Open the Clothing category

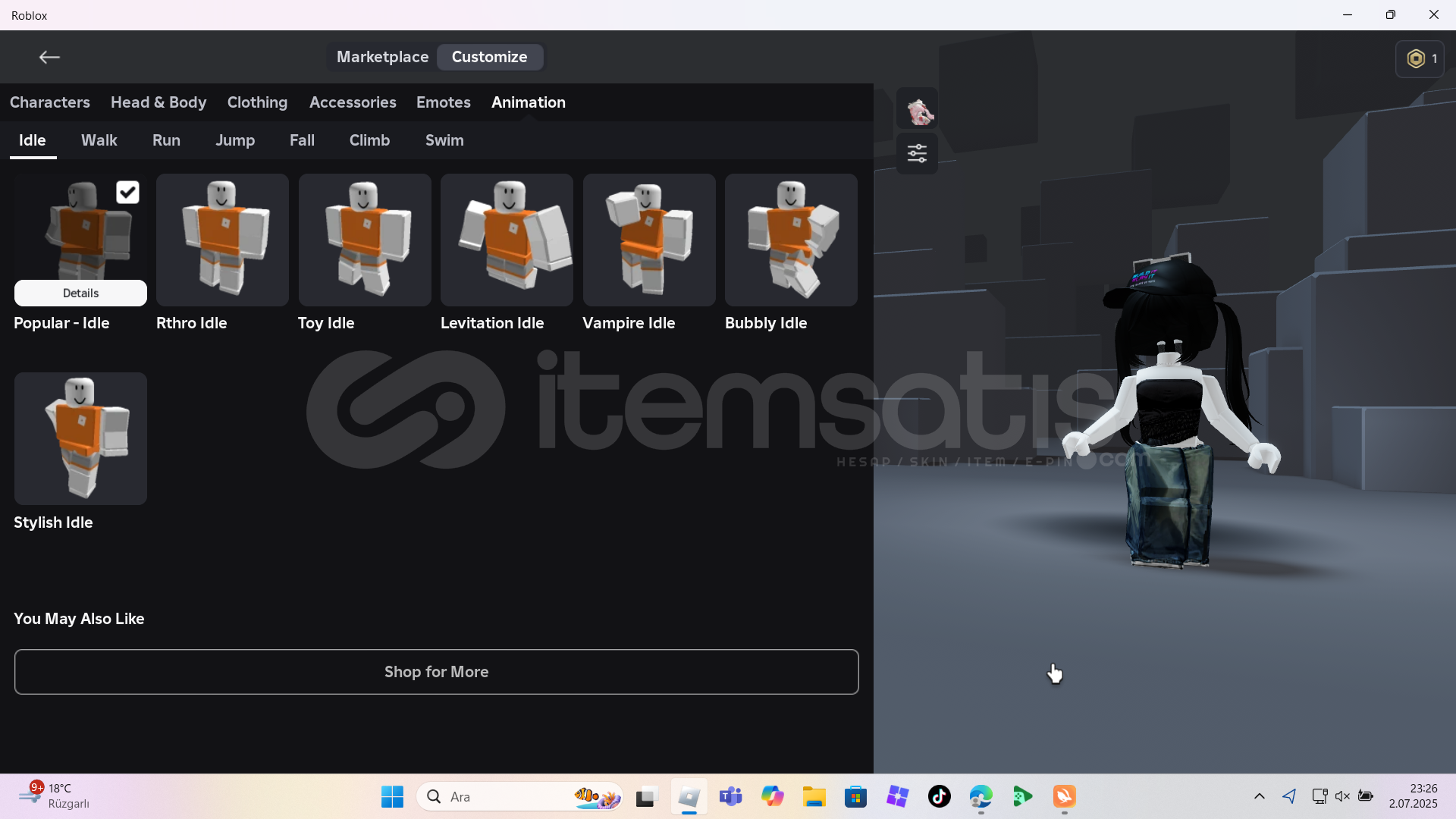click(x=257, y=102)
